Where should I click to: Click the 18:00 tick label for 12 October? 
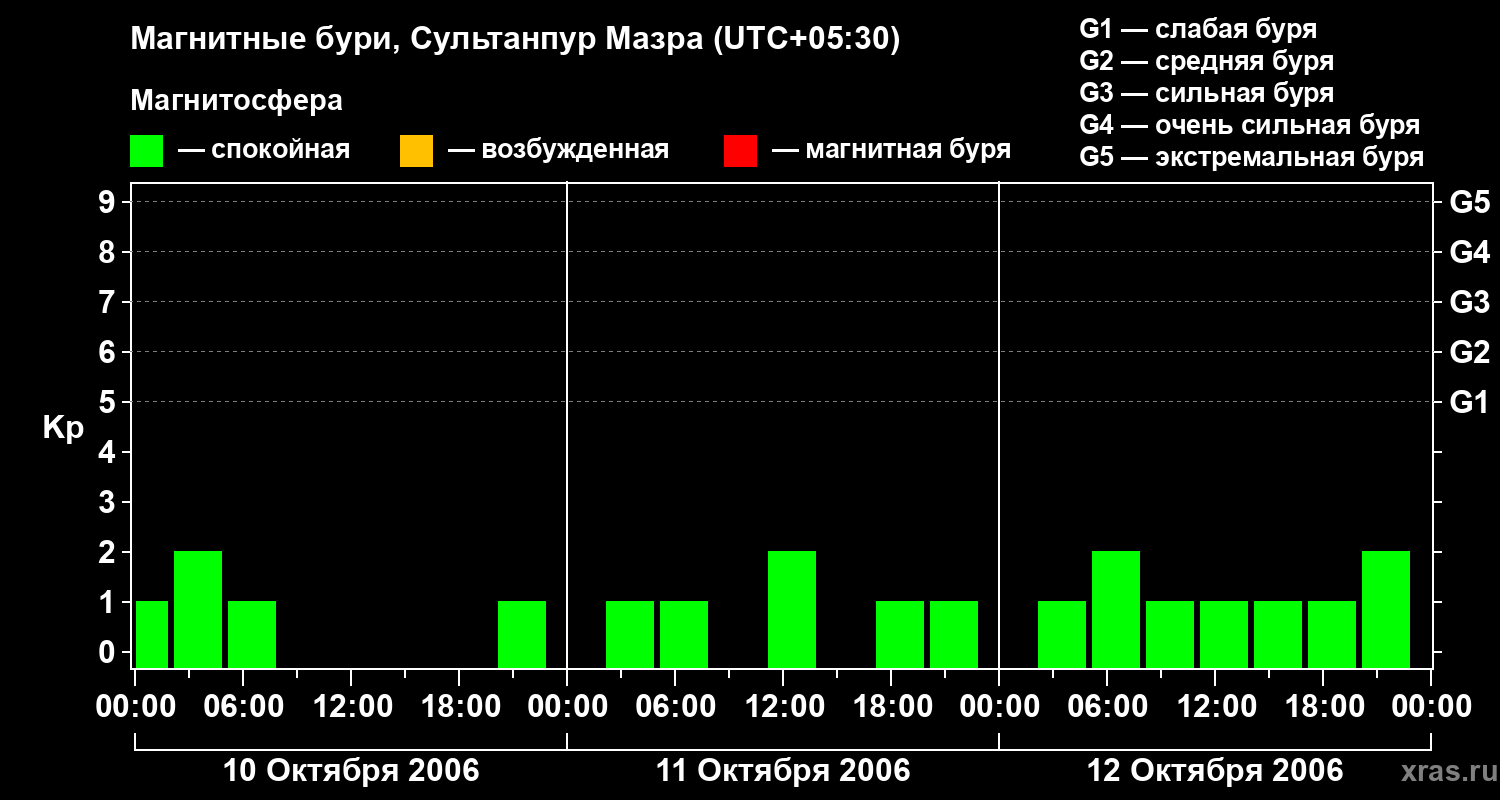1323,707
